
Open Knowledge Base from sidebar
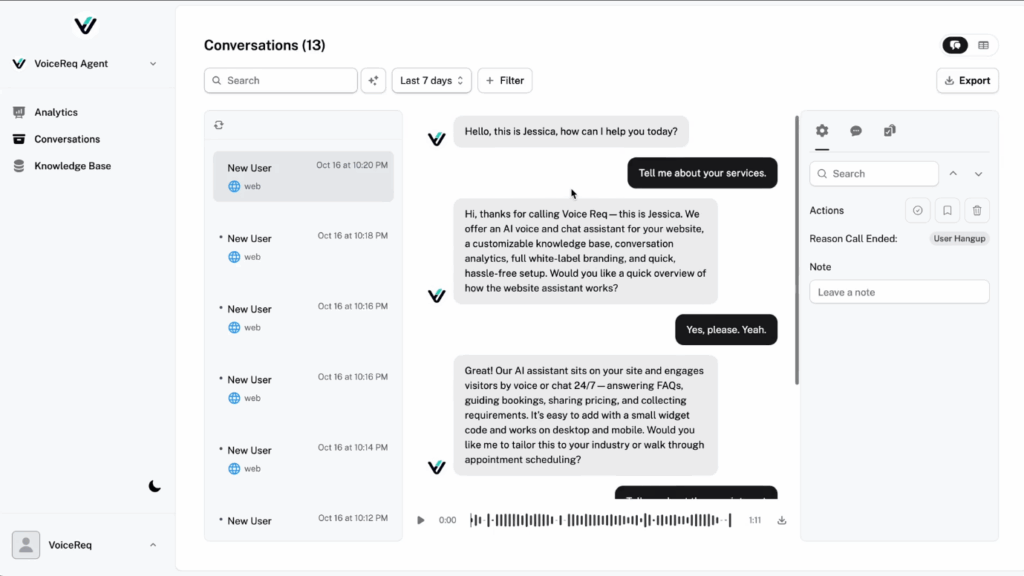point(72,166)
